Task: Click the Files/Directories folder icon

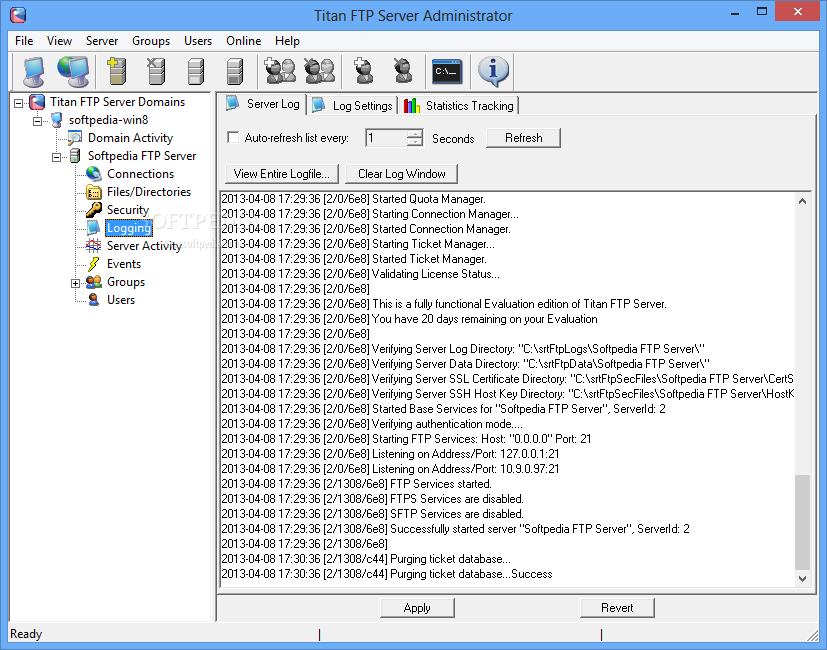Action: 94,192
